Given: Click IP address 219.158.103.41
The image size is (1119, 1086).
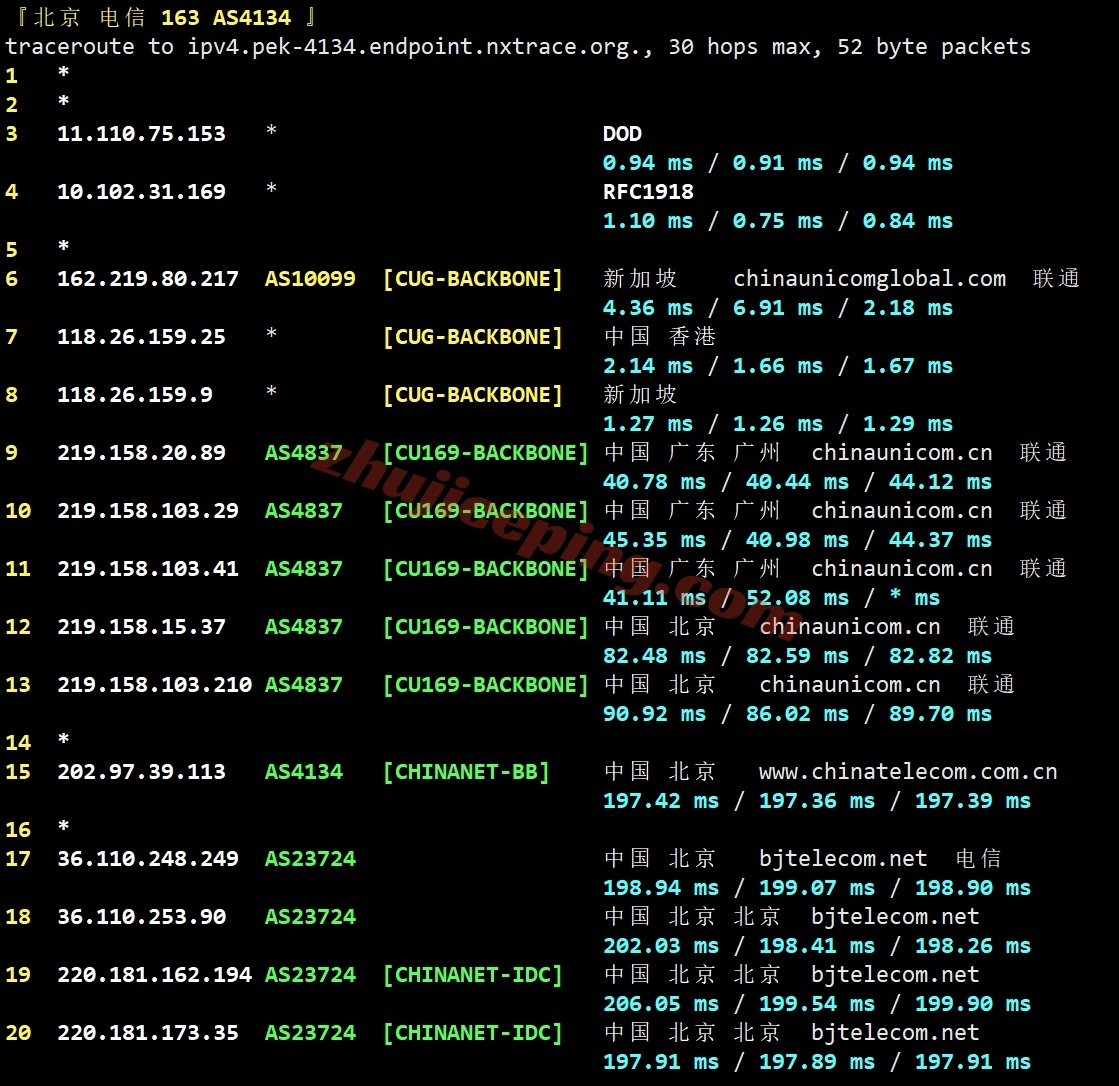Looking at the screenshot, I should [148, 569].
